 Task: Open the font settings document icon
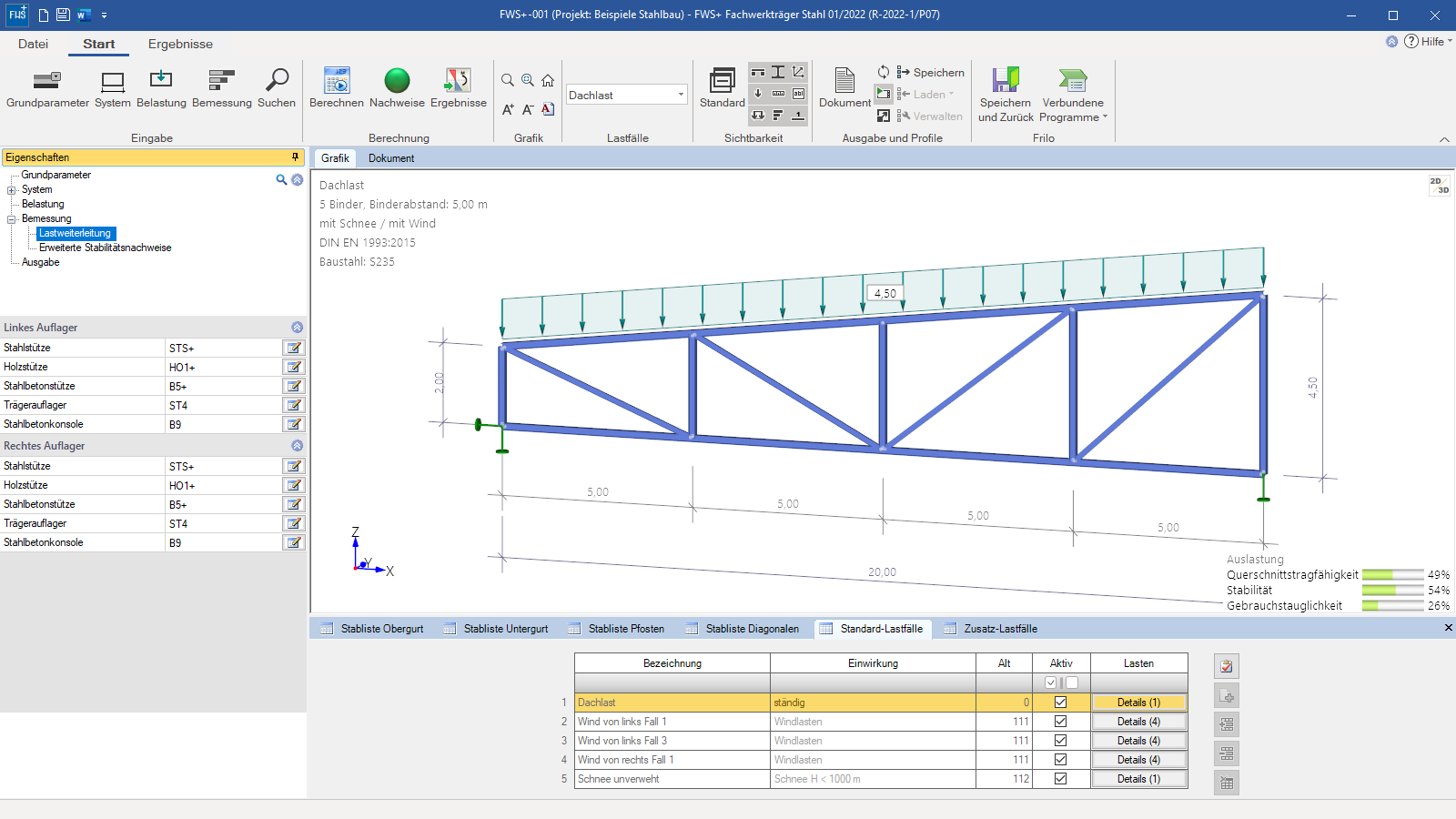pyautogui.click(x=548, y=109)
